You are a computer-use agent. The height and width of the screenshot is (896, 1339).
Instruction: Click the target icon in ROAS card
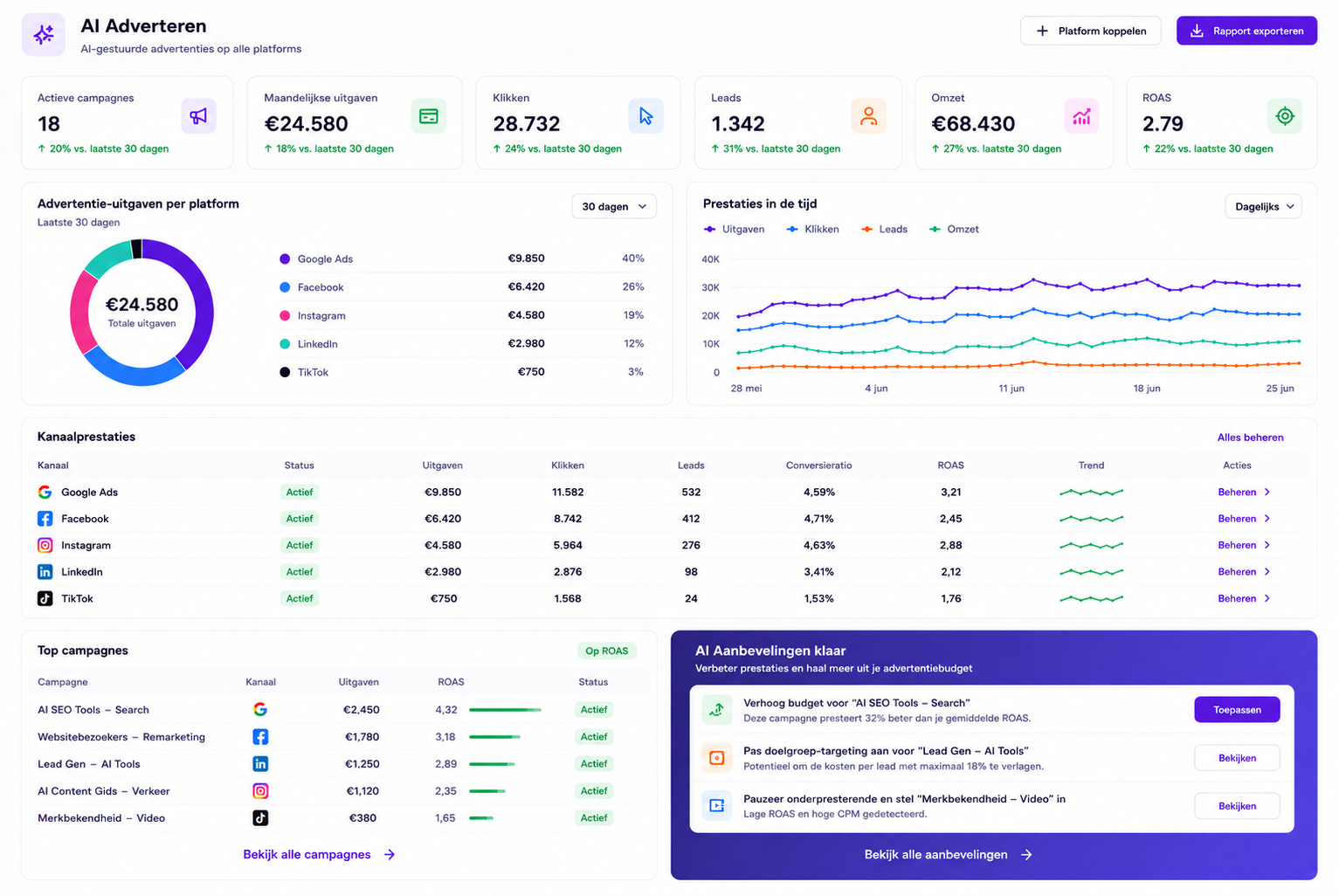[1284, 116]
